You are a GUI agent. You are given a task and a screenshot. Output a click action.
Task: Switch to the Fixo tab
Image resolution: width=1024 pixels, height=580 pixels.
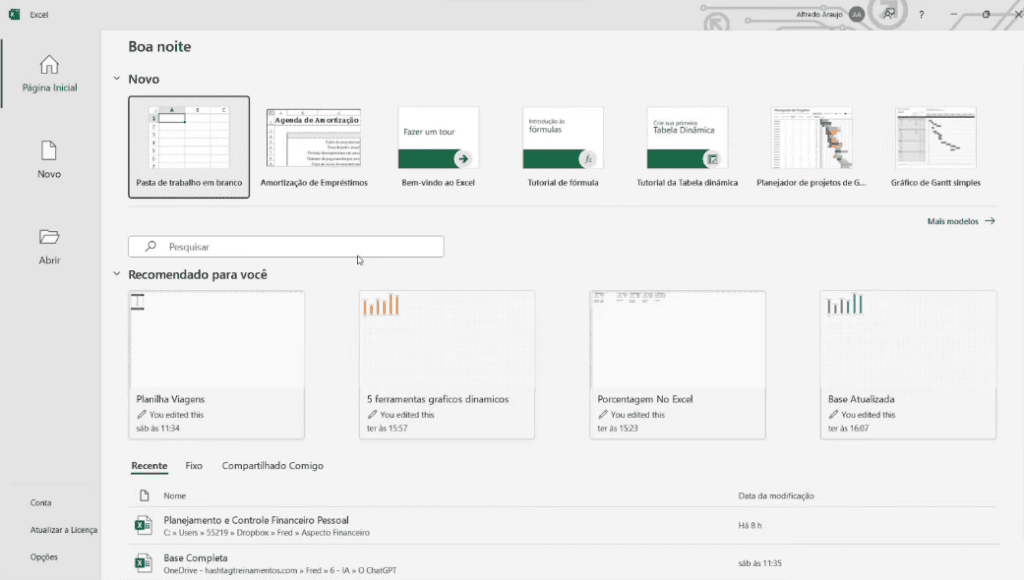[x=194, y=466]
